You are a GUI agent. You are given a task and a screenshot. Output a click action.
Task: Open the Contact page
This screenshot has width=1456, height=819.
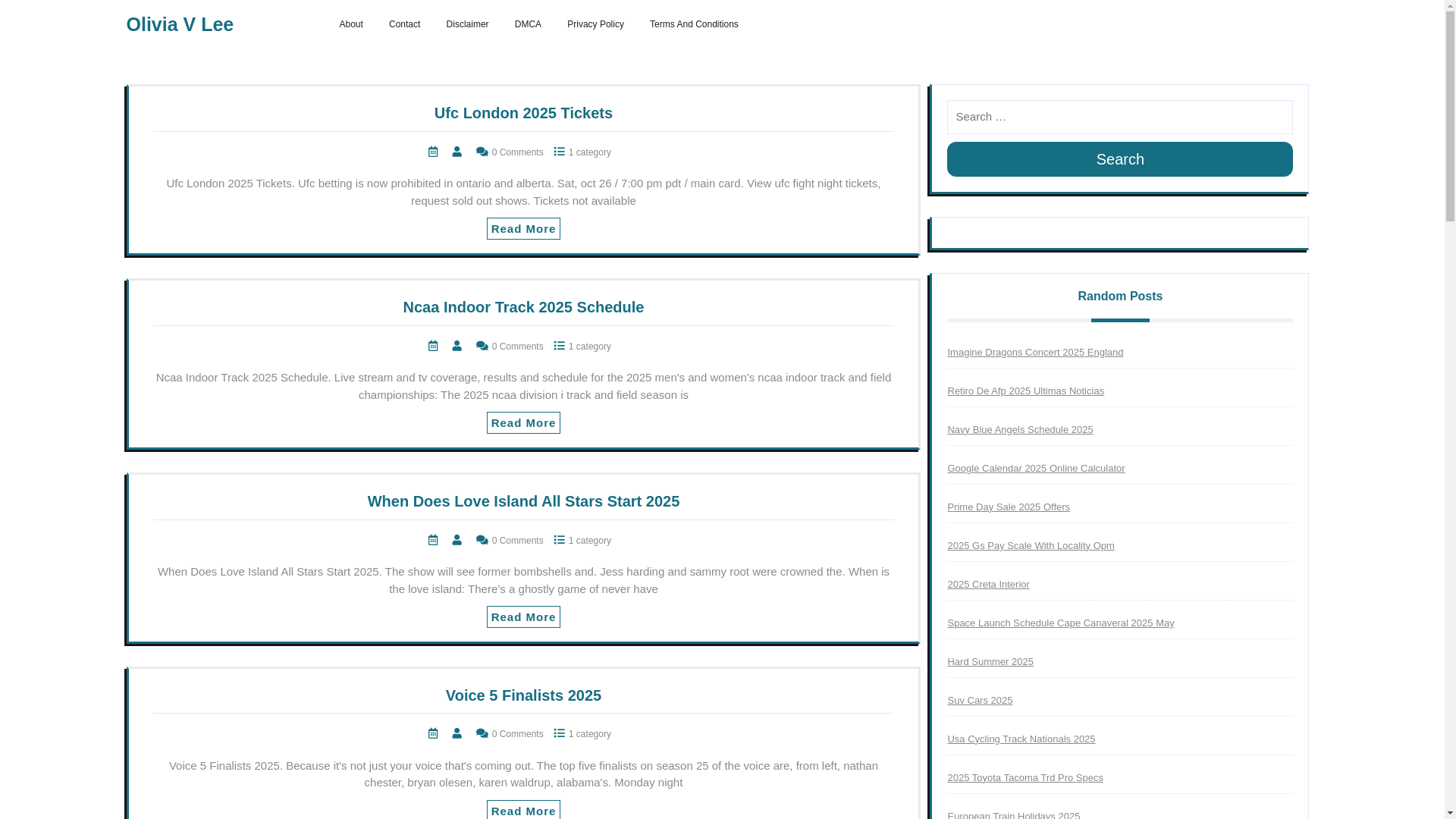pos(404,24)
